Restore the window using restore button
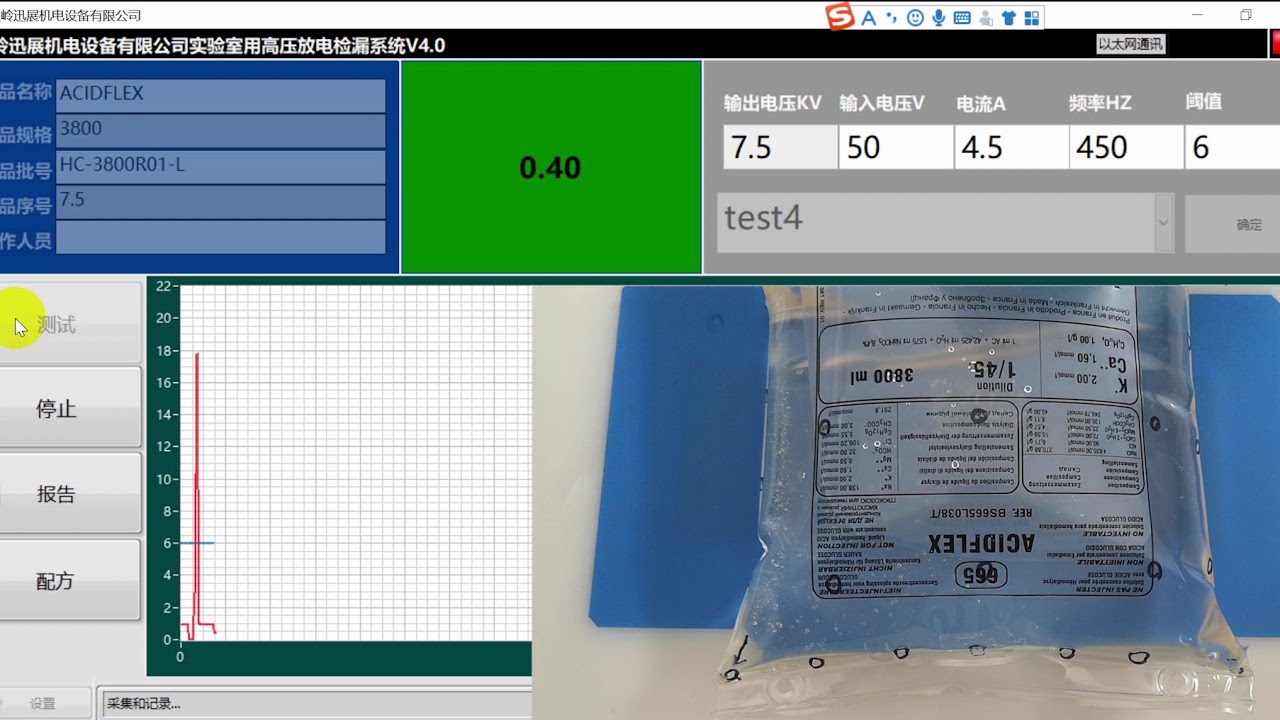This screenshot has width=1280, height=720. click(x=1246, y=15)
